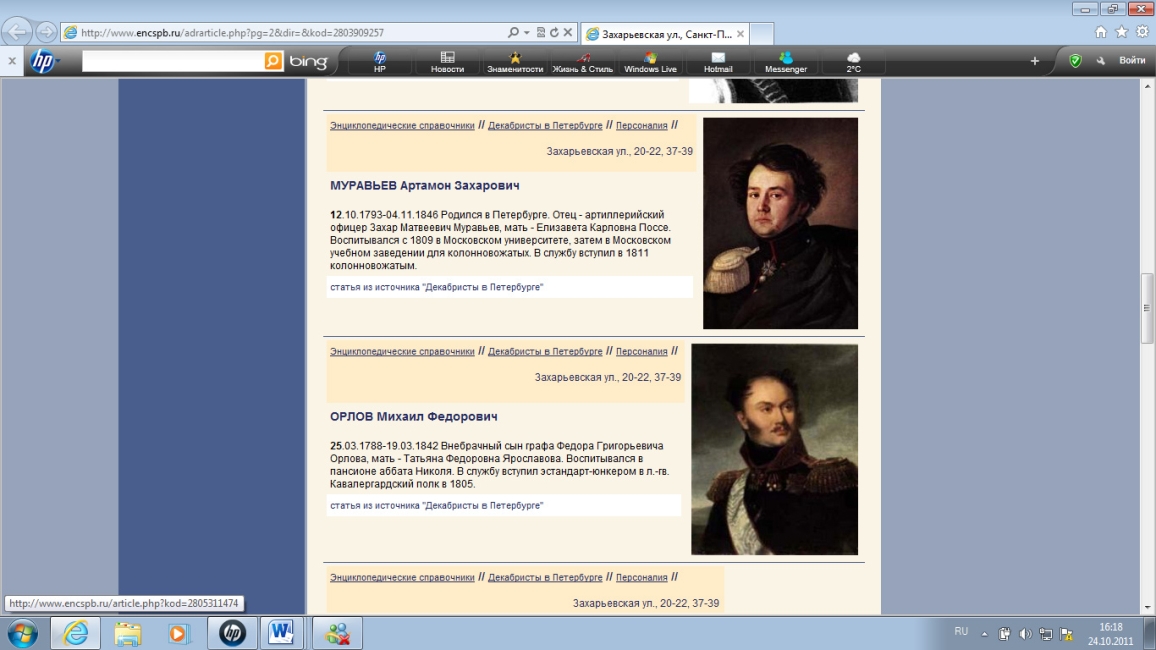Click the HP logo on the toolbar
Viewport: 1156px width, 650px height.
click(43, 60)
